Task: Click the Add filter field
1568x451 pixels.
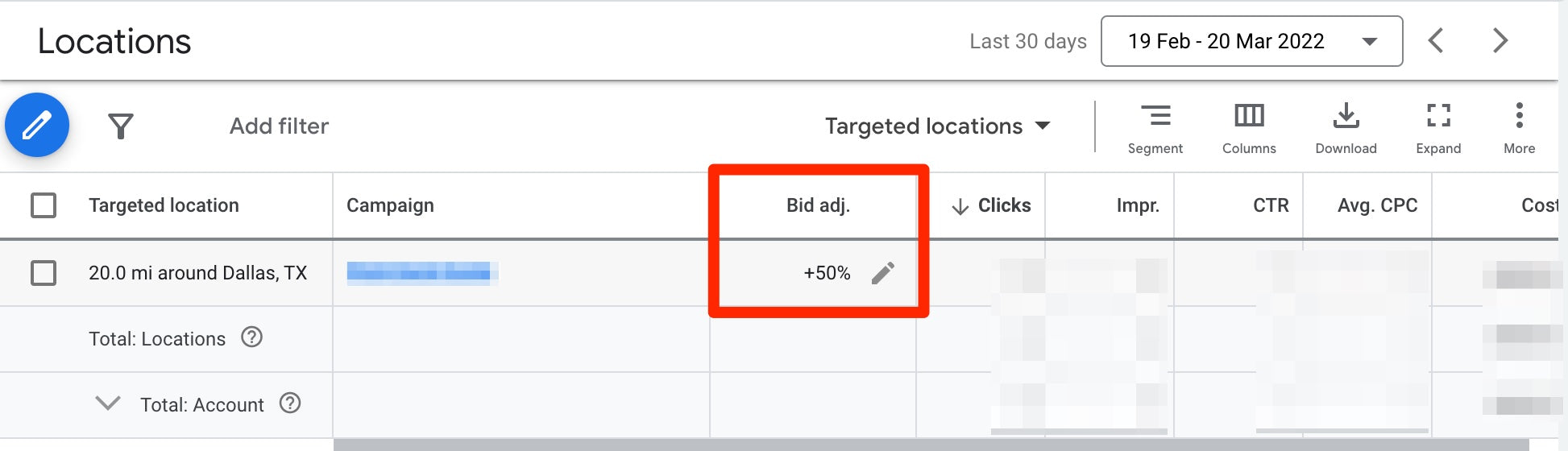Action: (279, 126)
